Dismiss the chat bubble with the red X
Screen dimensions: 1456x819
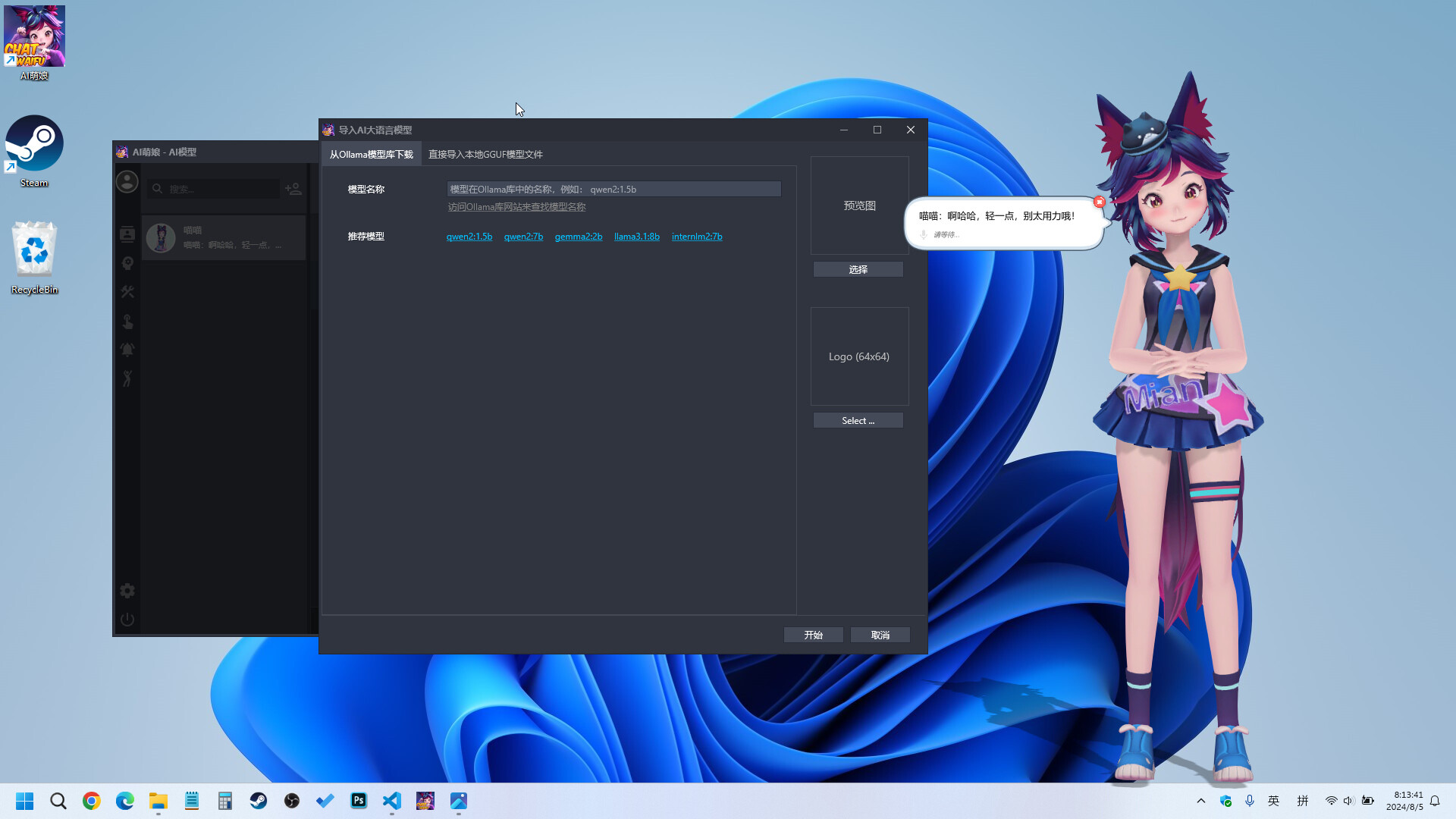(x=1100, y=202)
